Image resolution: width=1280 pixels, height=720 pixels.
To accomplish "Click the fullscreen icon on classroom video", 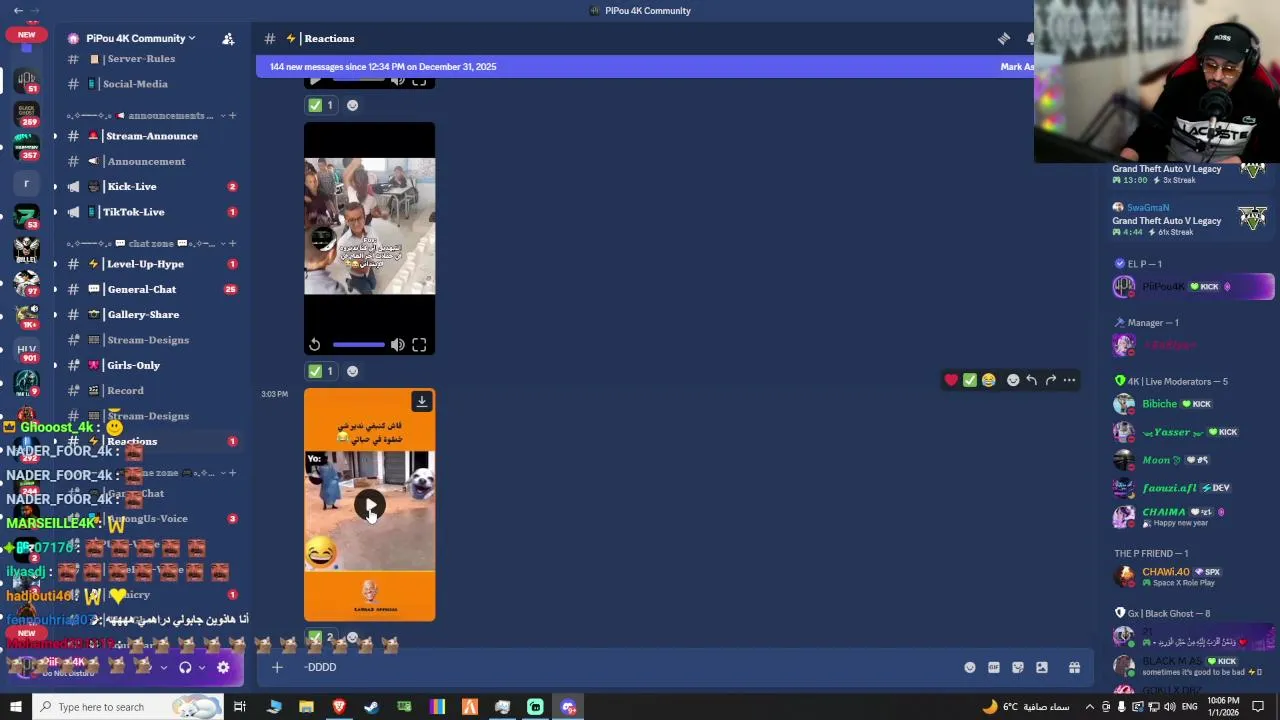I will (419, 345).
